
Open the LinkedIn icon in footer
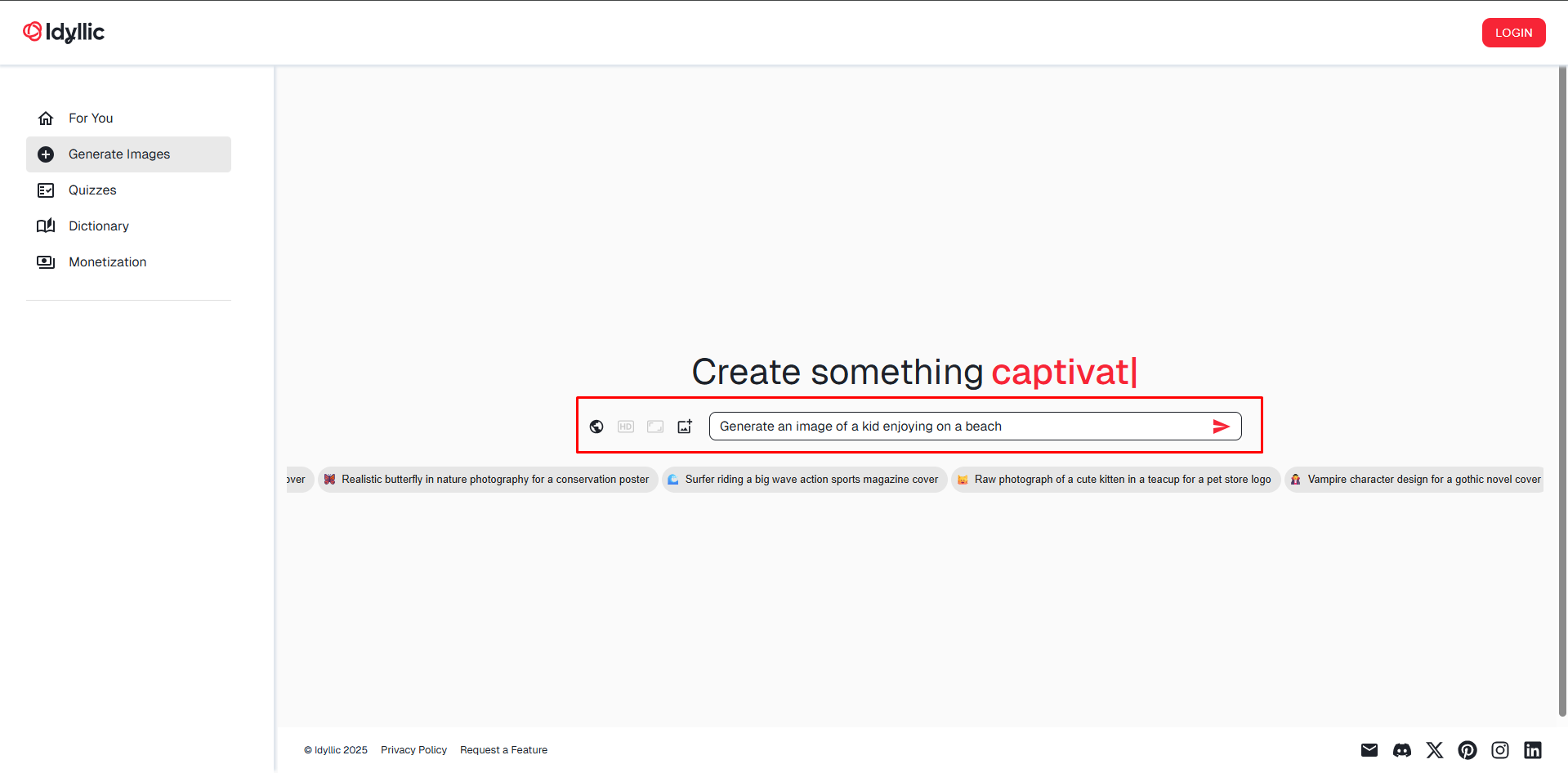1533,750
